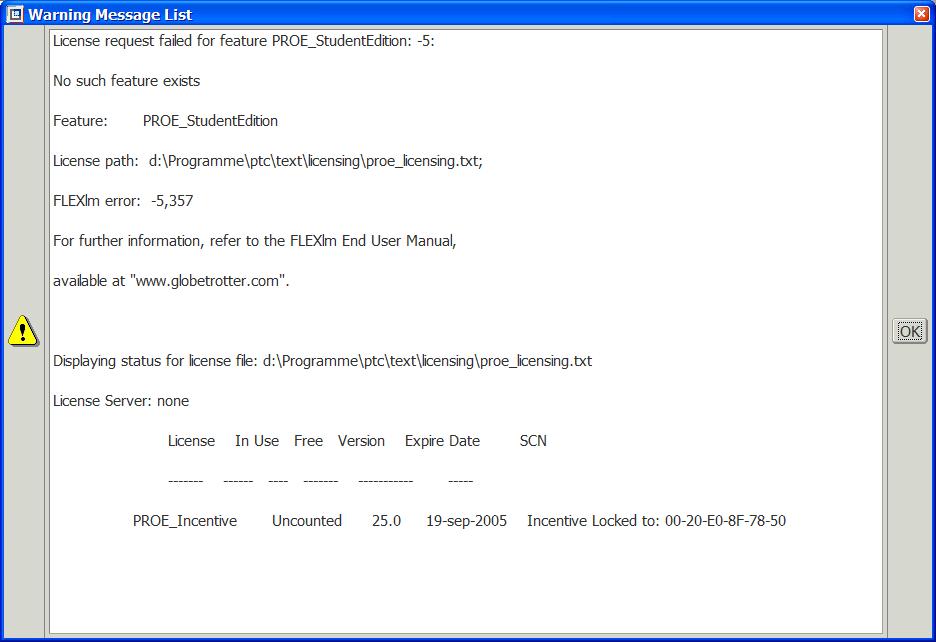Viewport: 936px width, 642px height.
Task: Select the 'License Server: none' line
Action: point(121,401)
